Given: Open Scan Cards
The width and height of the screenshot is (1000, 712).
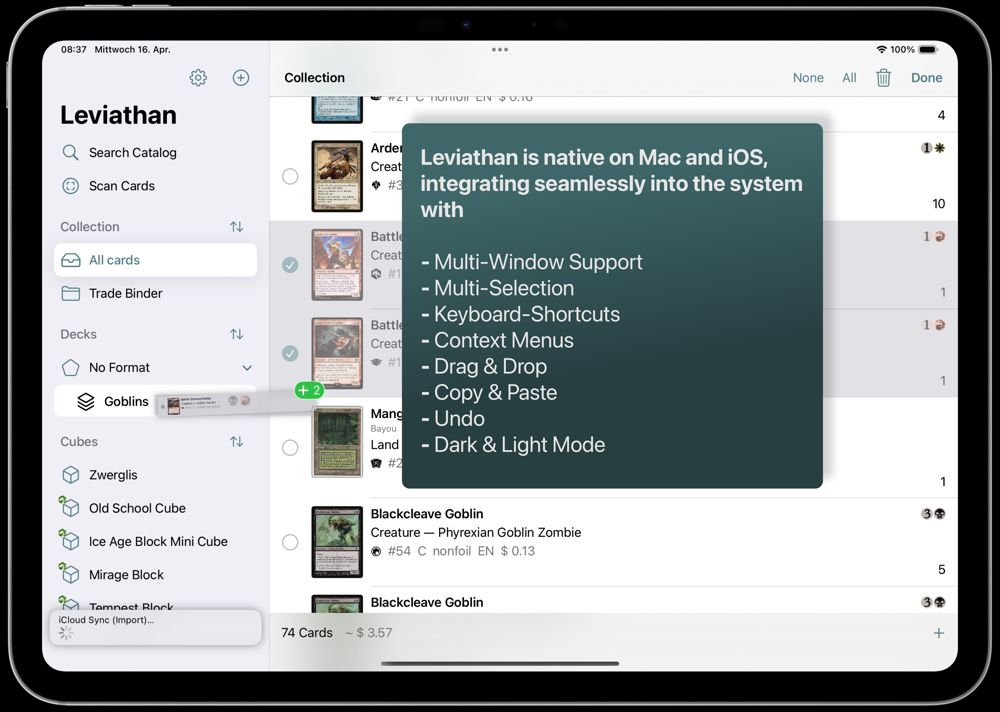Looking at the screenshot, I should [121, 186].
